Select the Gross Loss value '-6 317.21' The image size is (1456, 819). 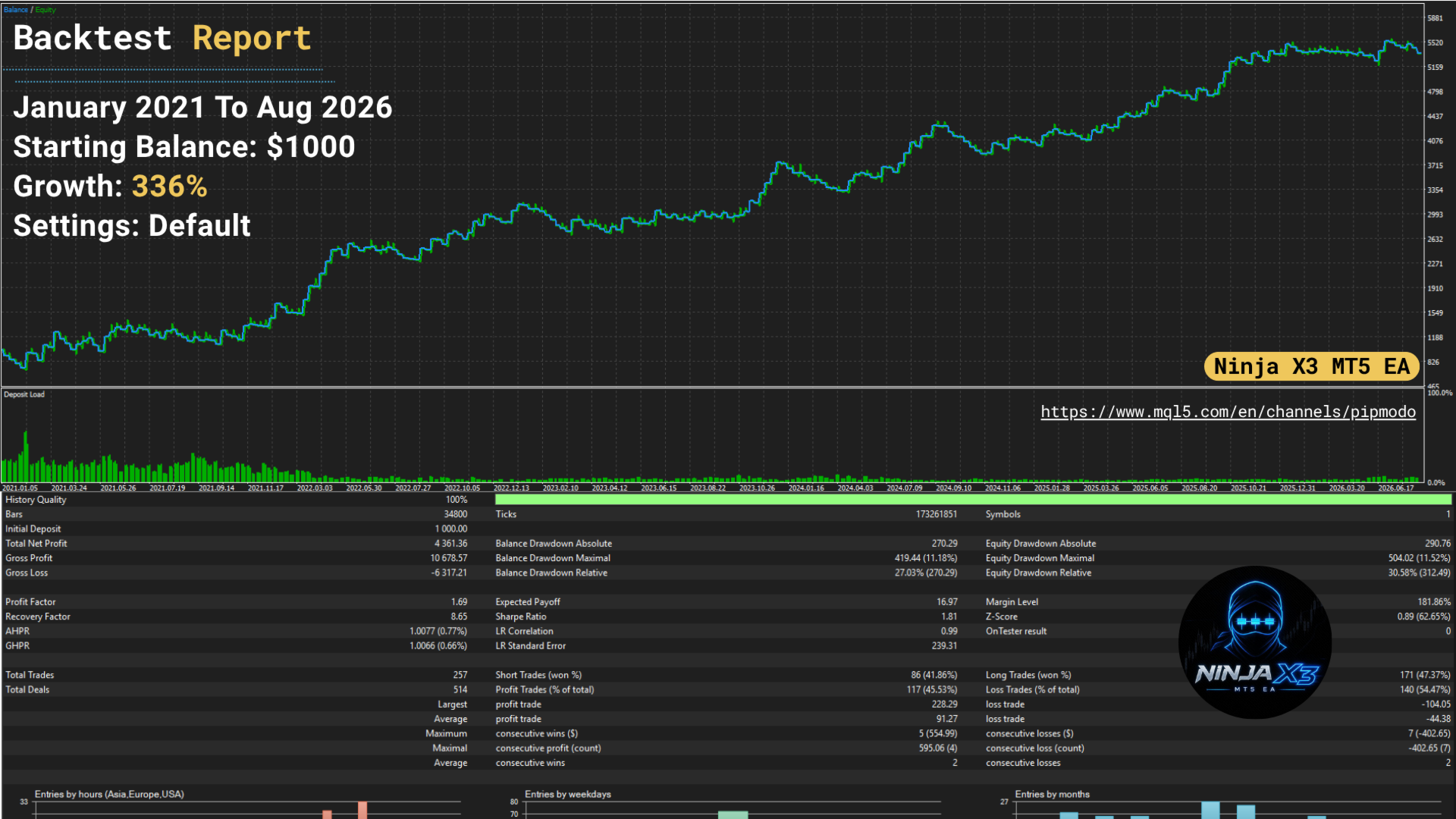[449, 573]
